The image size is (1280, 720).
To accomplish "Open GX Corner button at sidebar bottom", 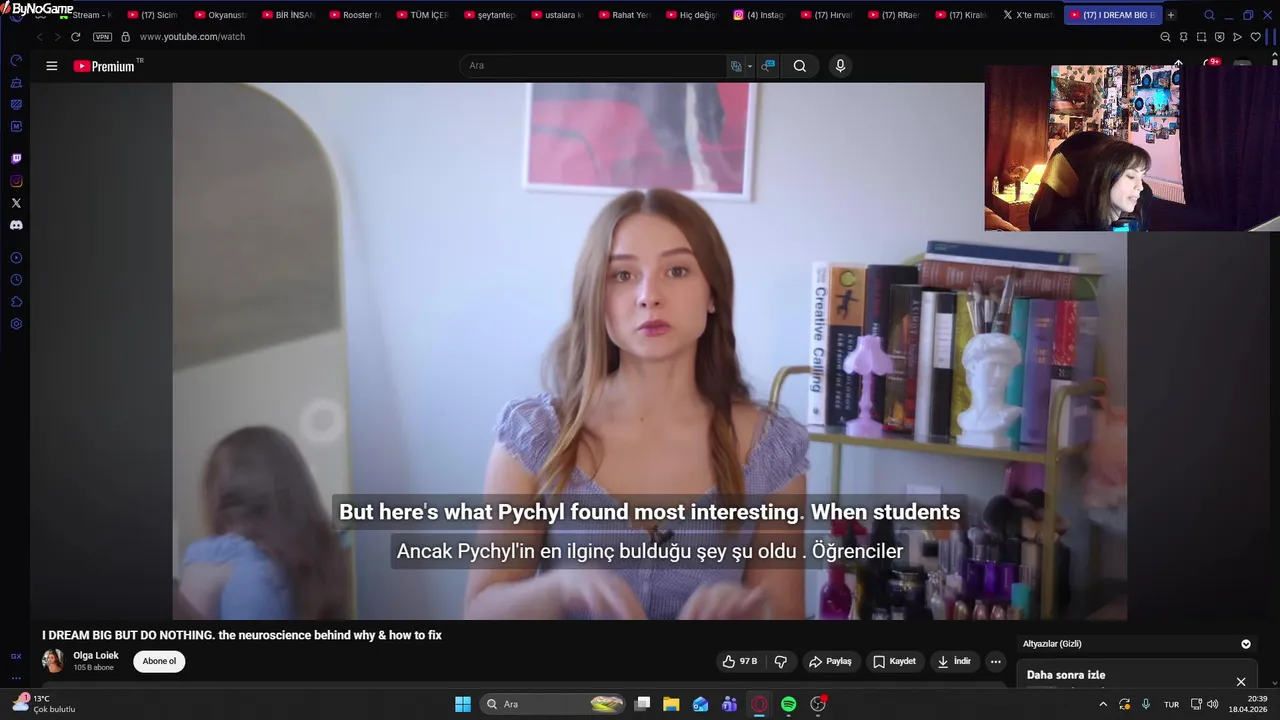I will pos(16,656).
